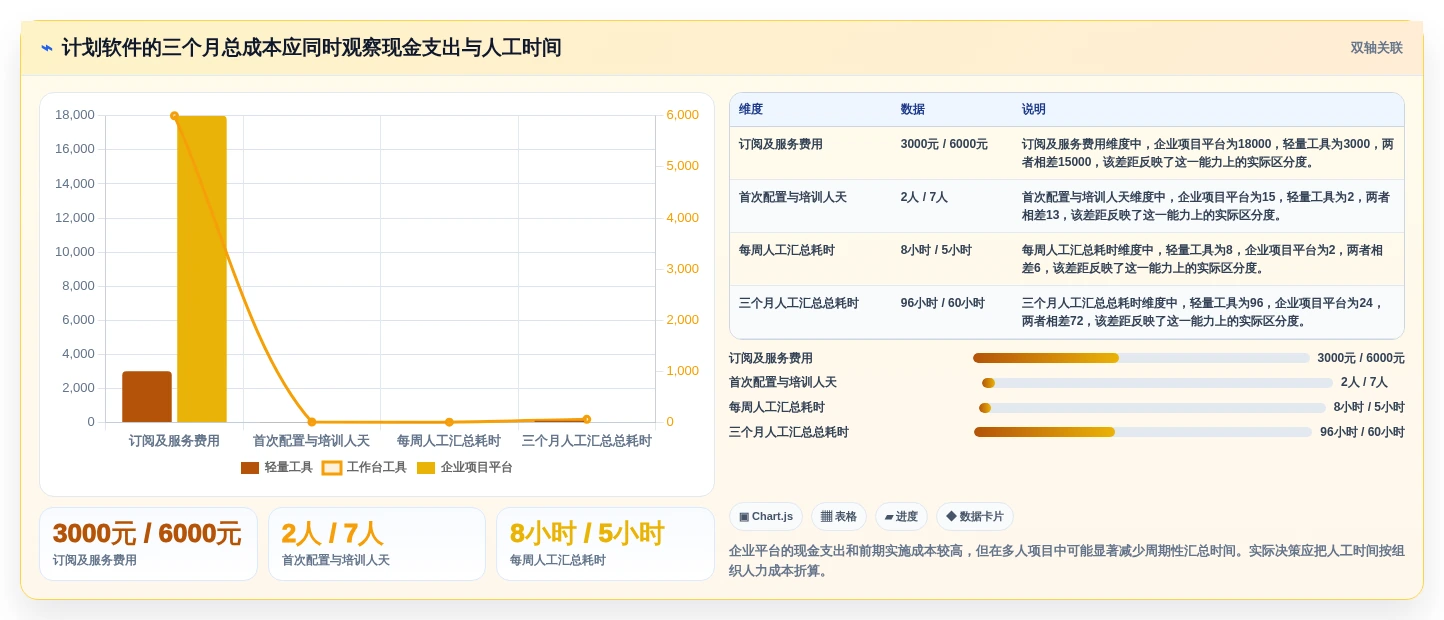Click the lightning bolt icon in title

click(x=47, y=48)
